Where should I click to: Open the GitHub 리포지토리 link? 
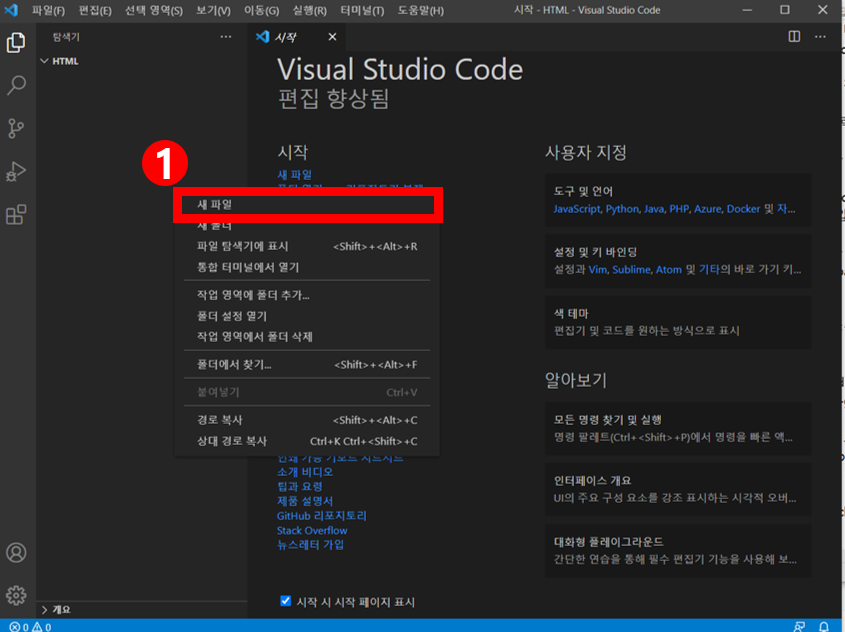(x=322, y=516)
